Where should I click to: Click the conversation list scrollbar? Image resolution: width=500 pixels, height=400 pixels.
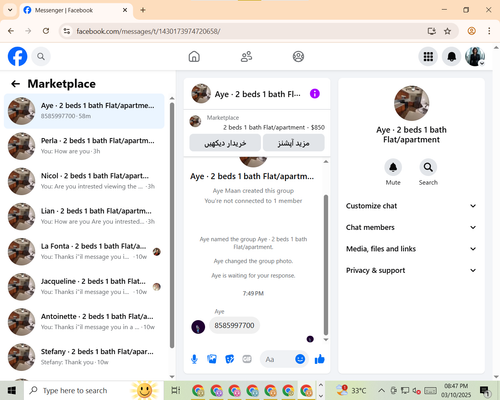172,225
